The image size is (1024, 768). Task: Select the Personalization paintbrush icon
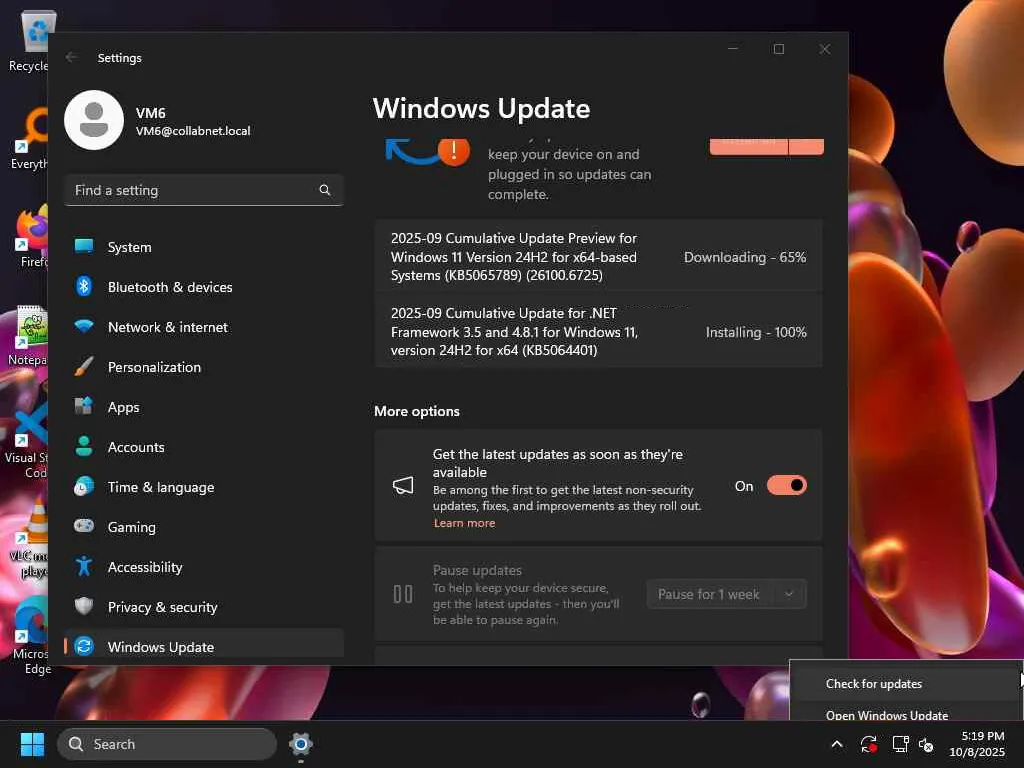pyautogui.click(x=84, y=366)
